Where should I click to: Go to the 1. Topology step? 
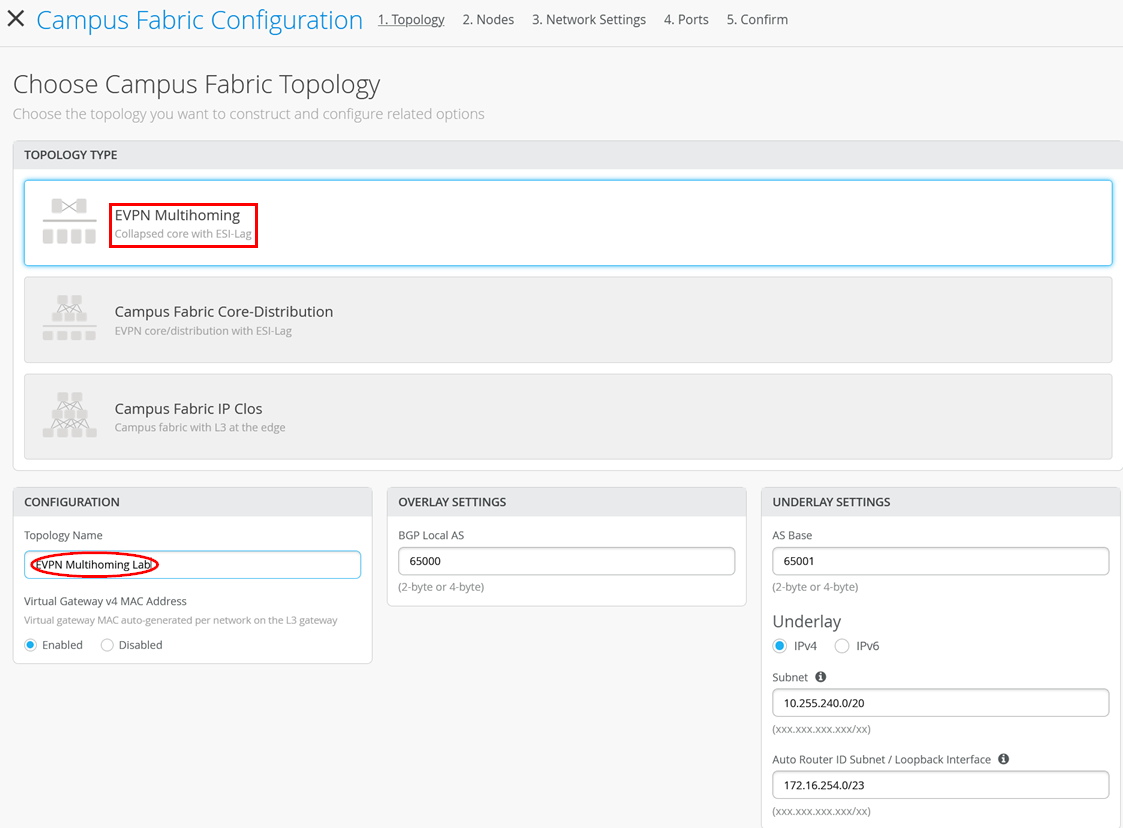point(411,19)
